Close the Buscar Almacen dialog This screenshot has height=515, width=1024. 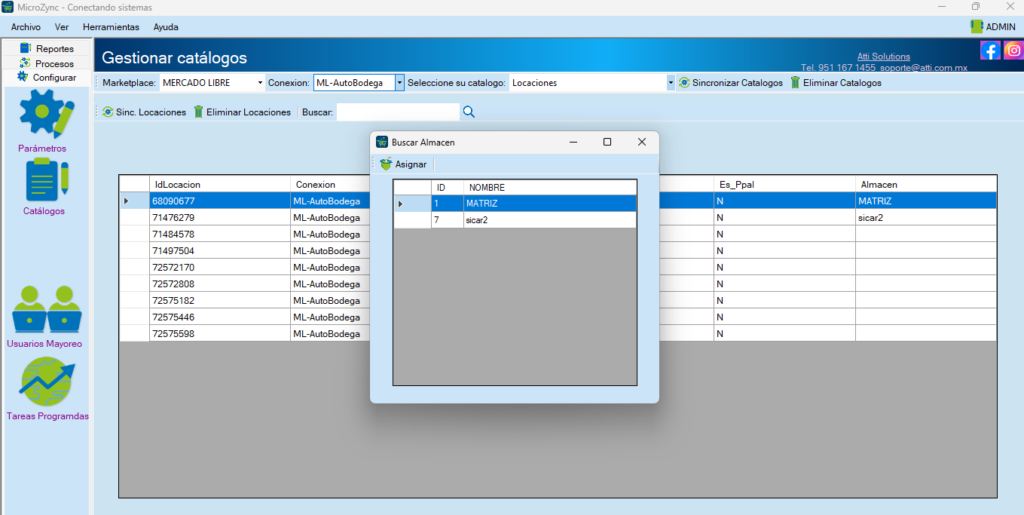click(641, 142)
